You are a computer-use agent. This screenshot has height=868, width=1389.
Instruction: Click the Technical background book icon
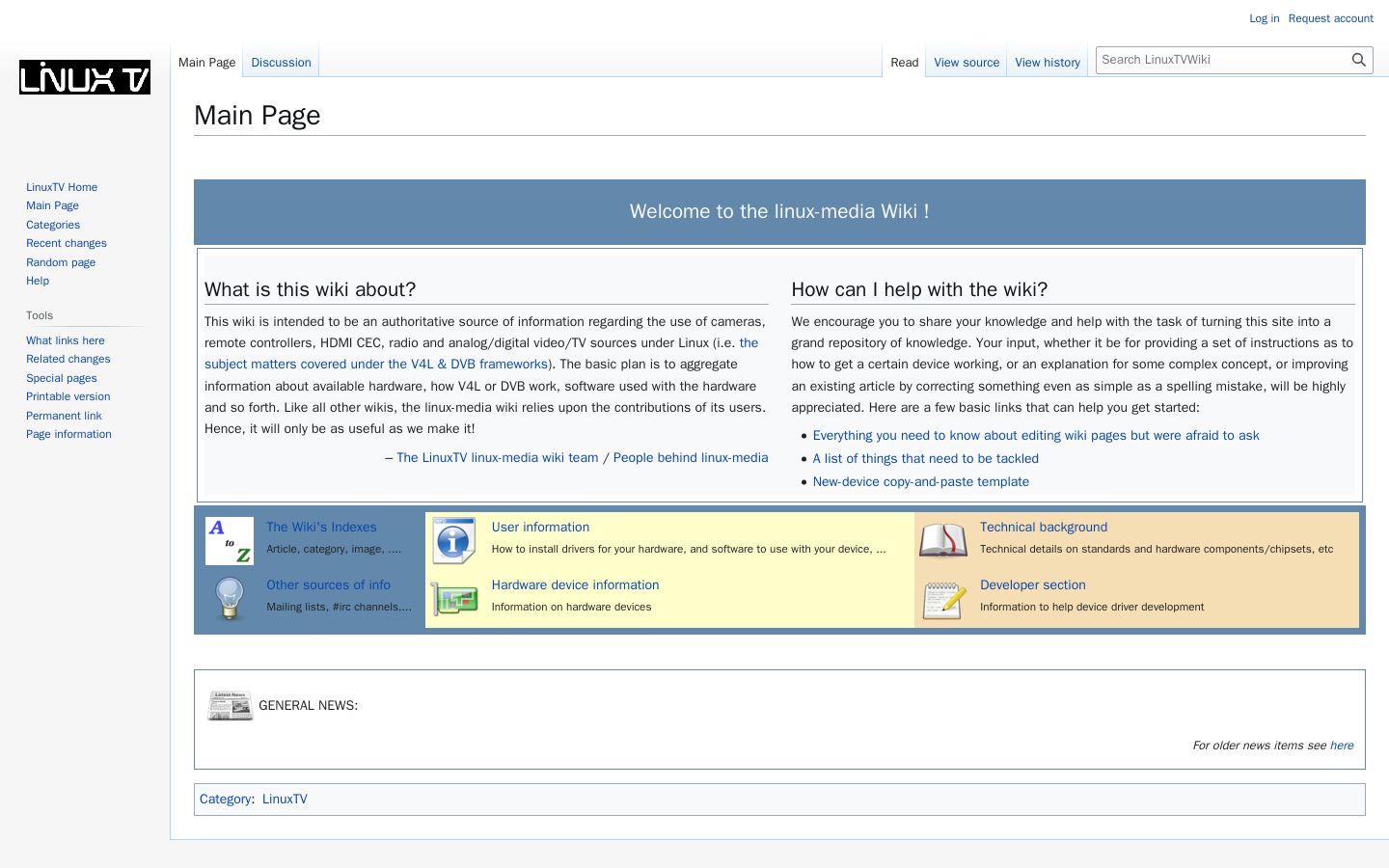coord(943,540)
